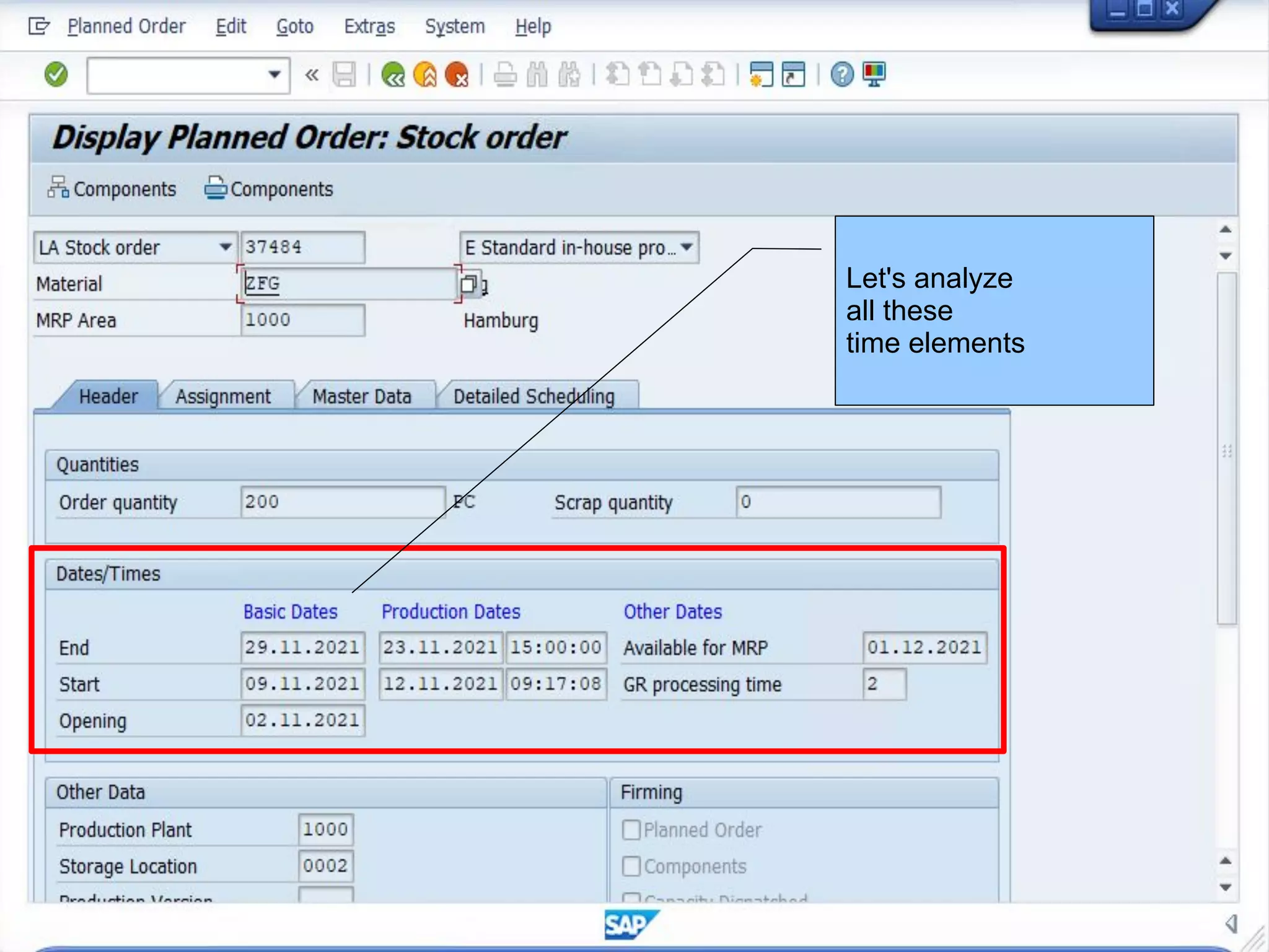Open the LA Stock order dropdown
The height and width of the screenshot is (952, 1269).
pyautogui.click(x=225, y=247)
